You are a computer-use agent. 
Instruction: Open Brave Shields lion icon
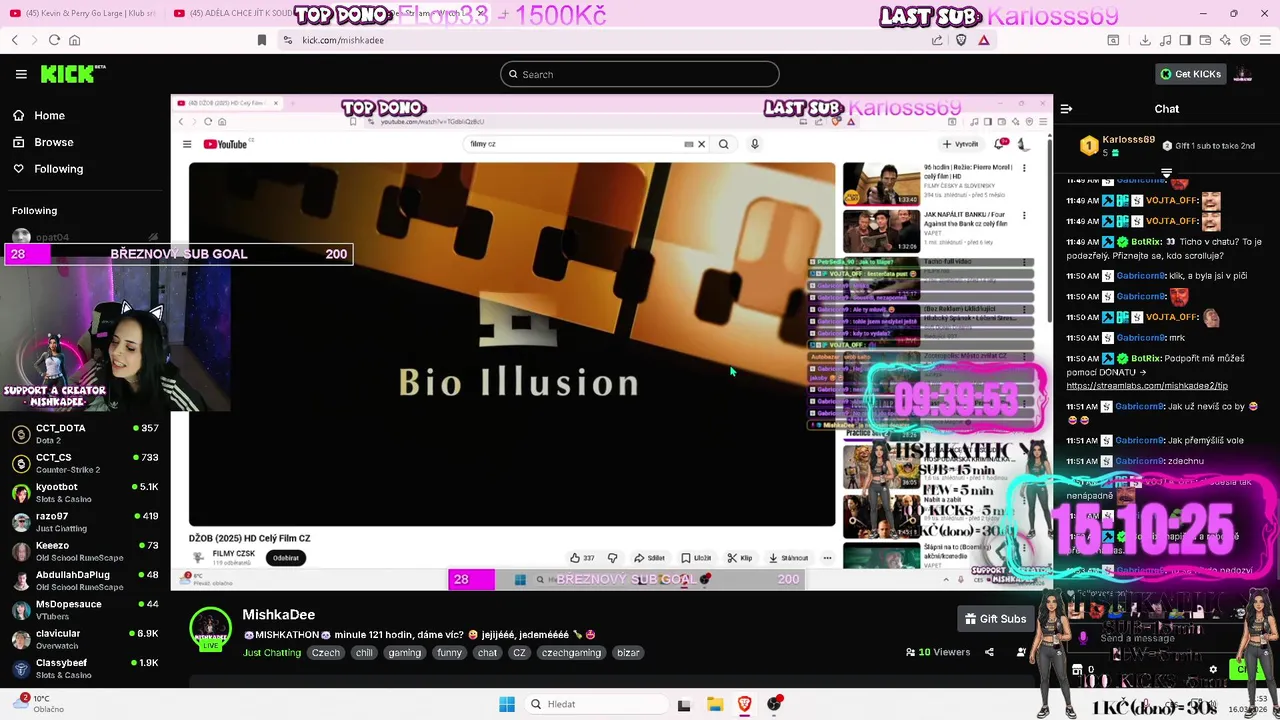961,40
